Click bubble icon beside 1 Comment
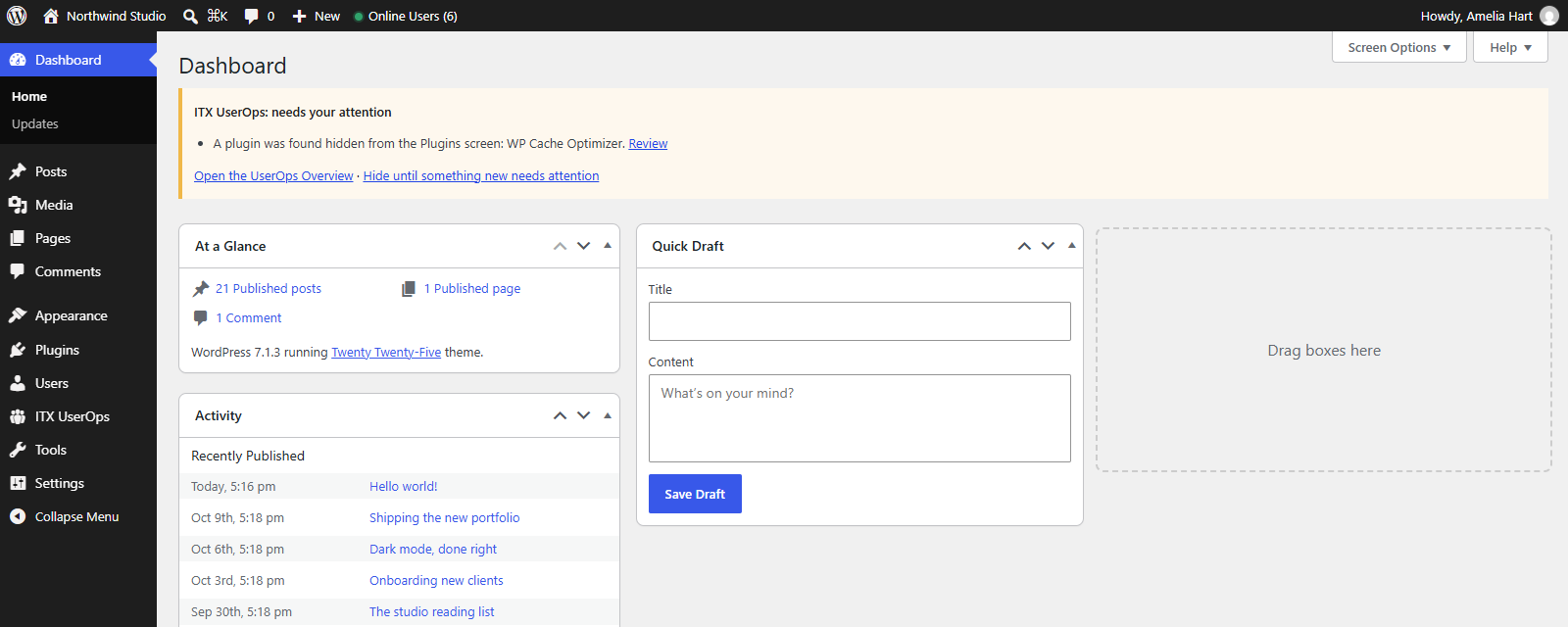Screen dimensions: 1568x627 click(x=201, y=317)
